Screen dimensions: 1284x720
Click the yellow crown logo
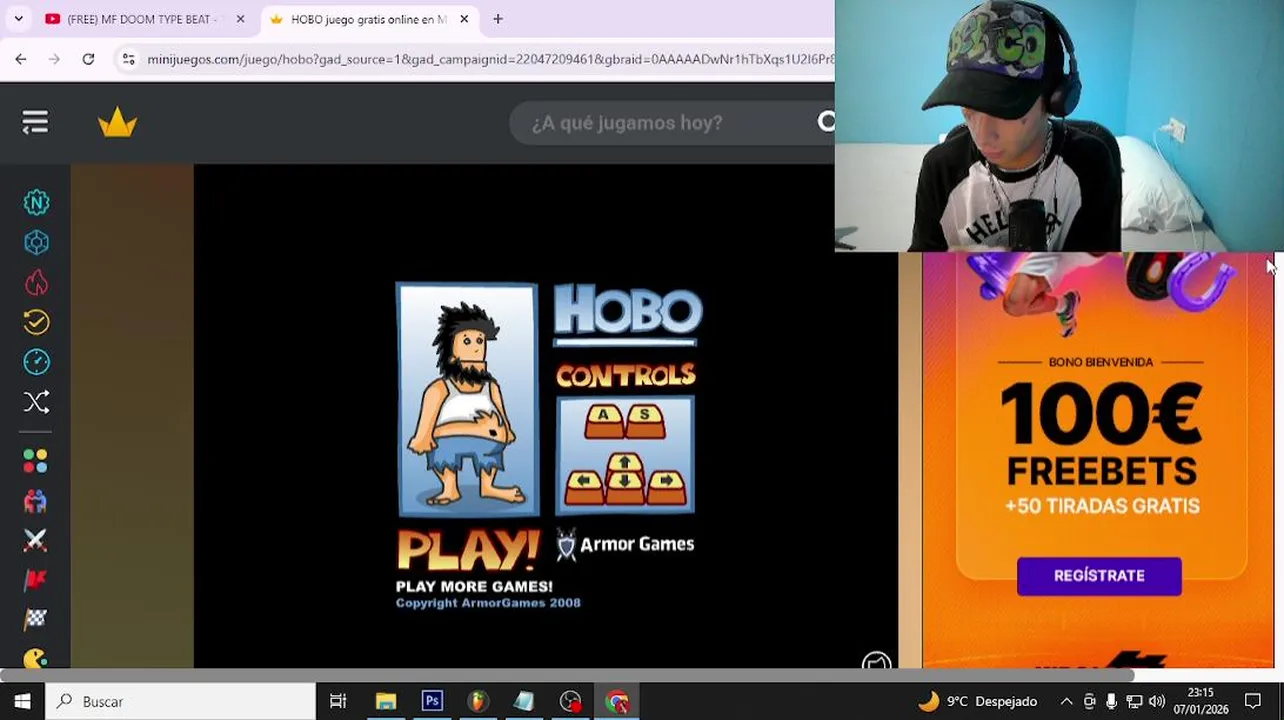[x=117, y=123]
